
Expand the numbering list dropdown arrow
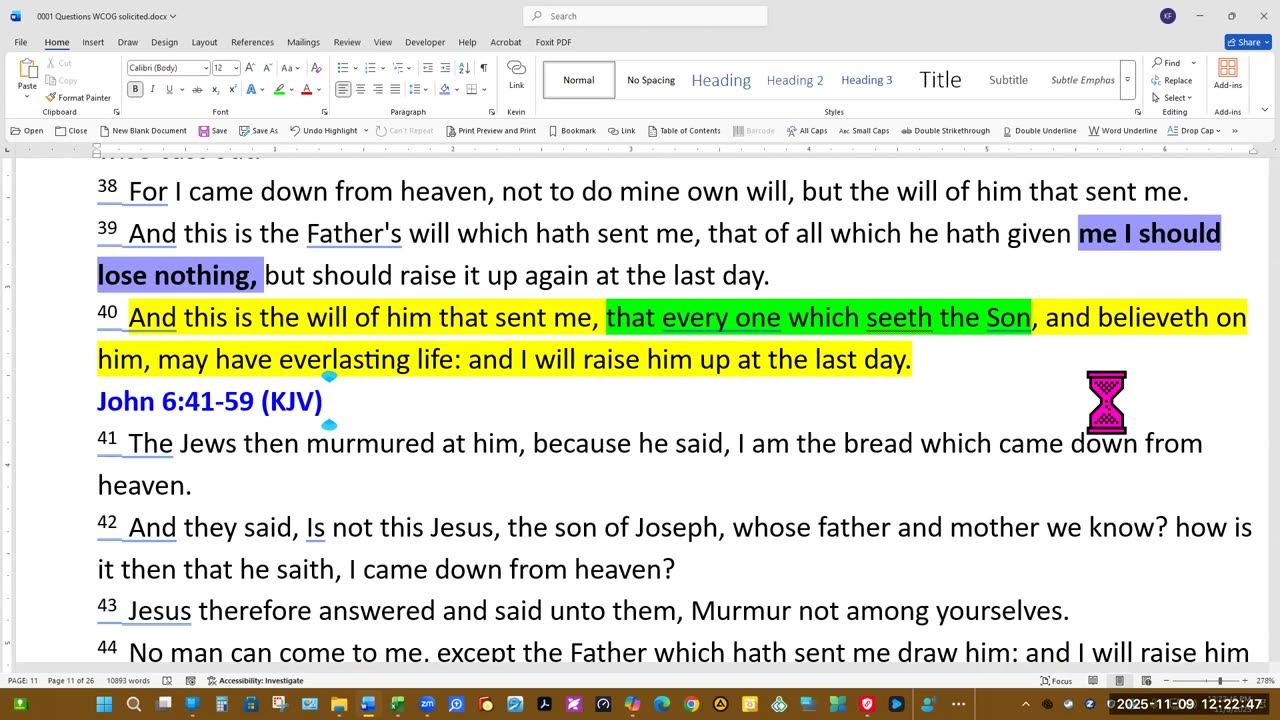coord(383,68)
